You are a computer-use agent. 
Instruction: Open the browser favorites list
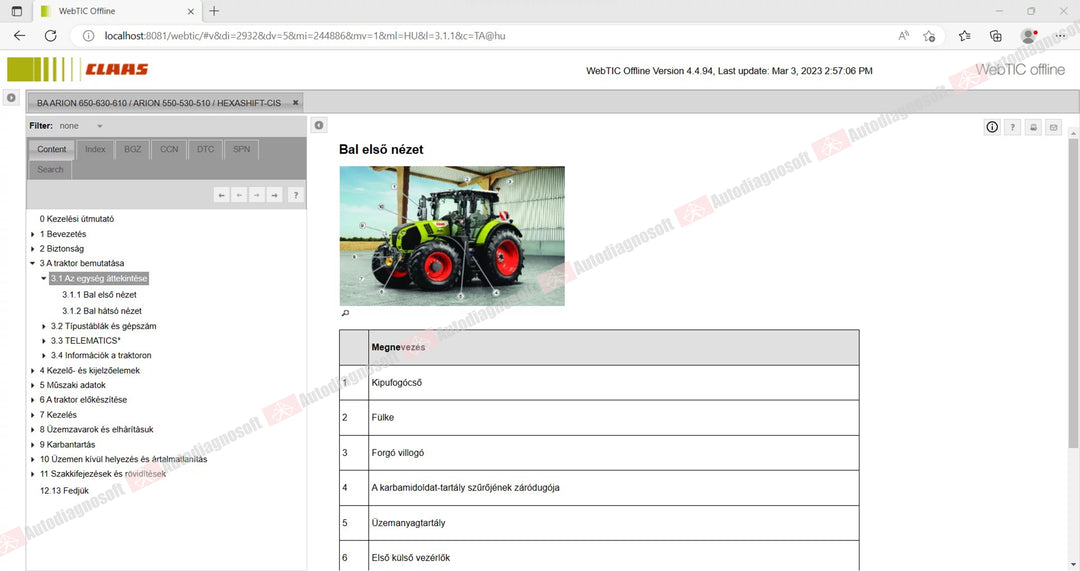tap(964, 36)
